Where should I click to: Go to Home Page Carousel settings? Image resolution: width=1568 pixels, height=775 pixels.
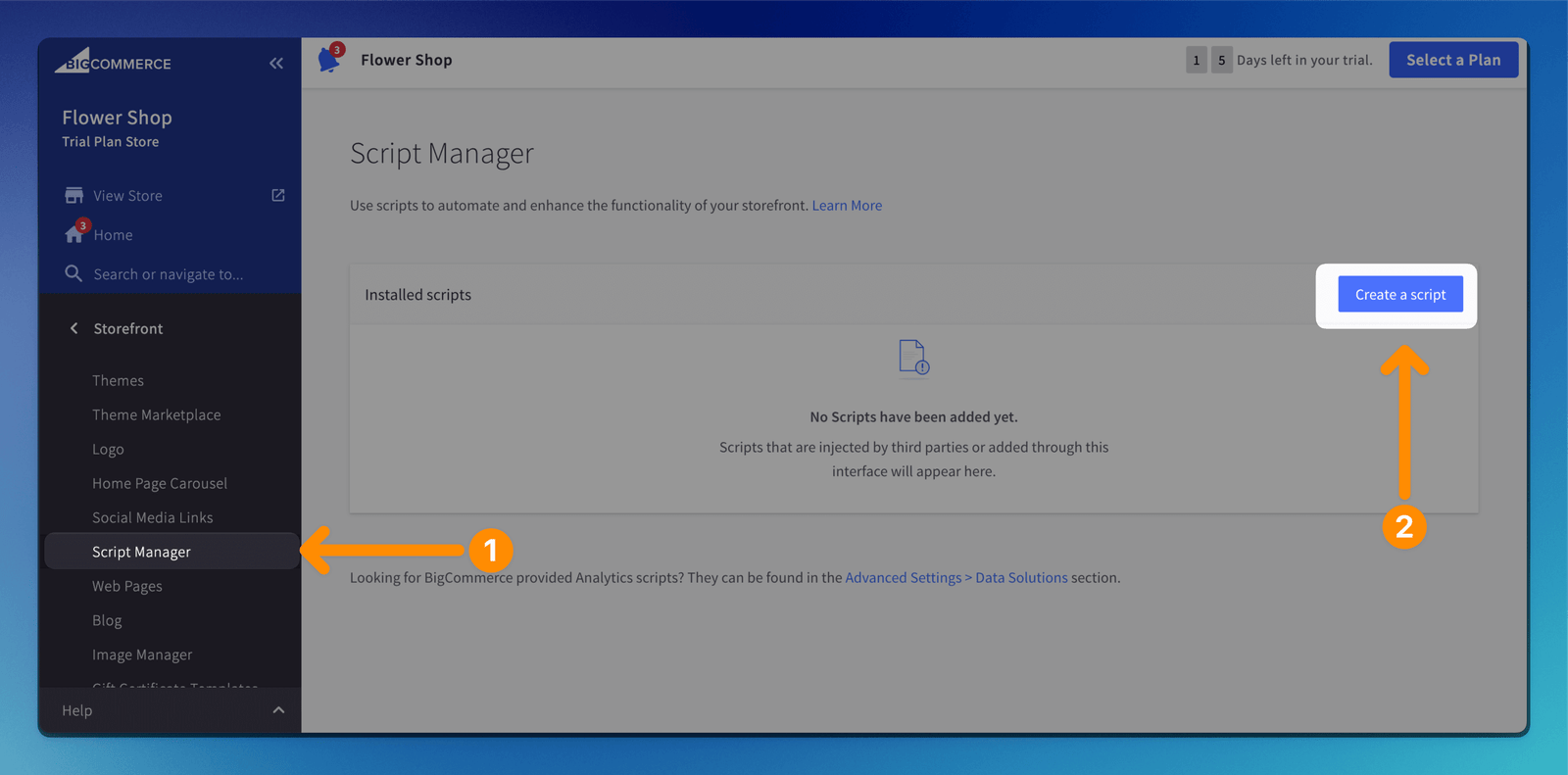coord(160,483)
